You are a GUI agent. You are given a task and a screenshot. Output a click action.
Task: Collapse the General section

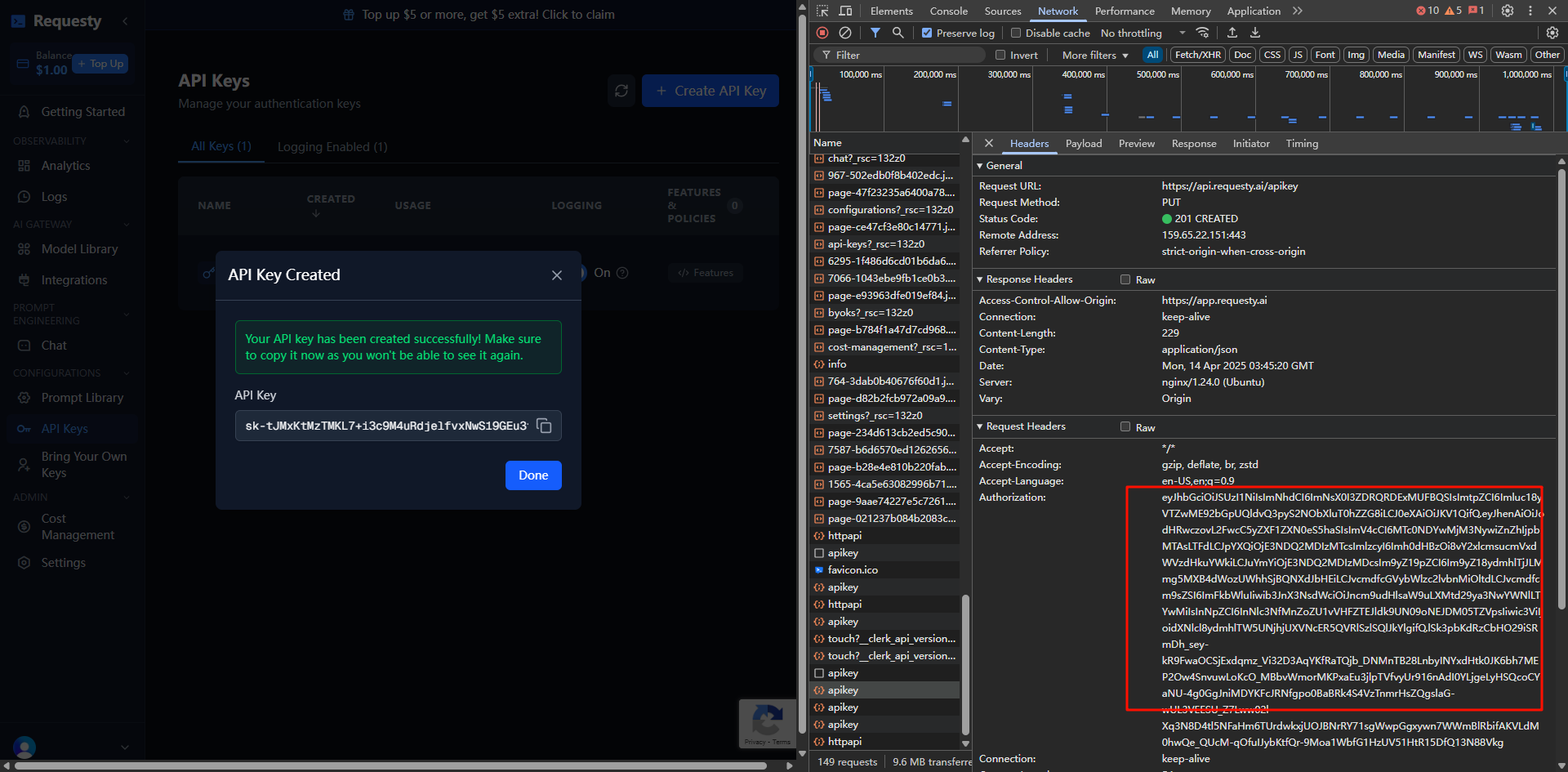click(980, 166)
